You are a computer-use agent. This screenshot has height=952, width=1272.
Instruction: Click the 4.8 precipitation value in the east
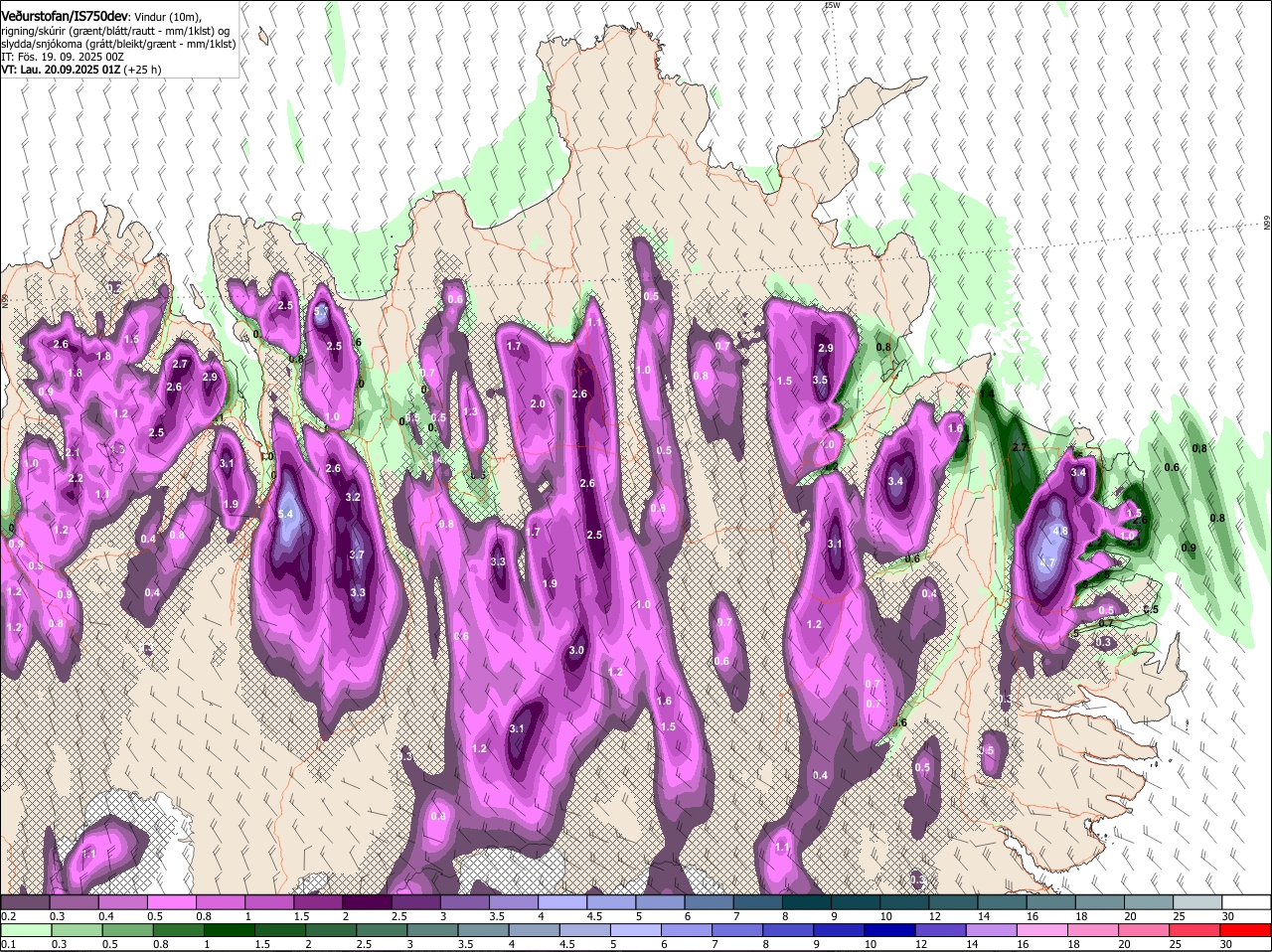pos(1060,531)
